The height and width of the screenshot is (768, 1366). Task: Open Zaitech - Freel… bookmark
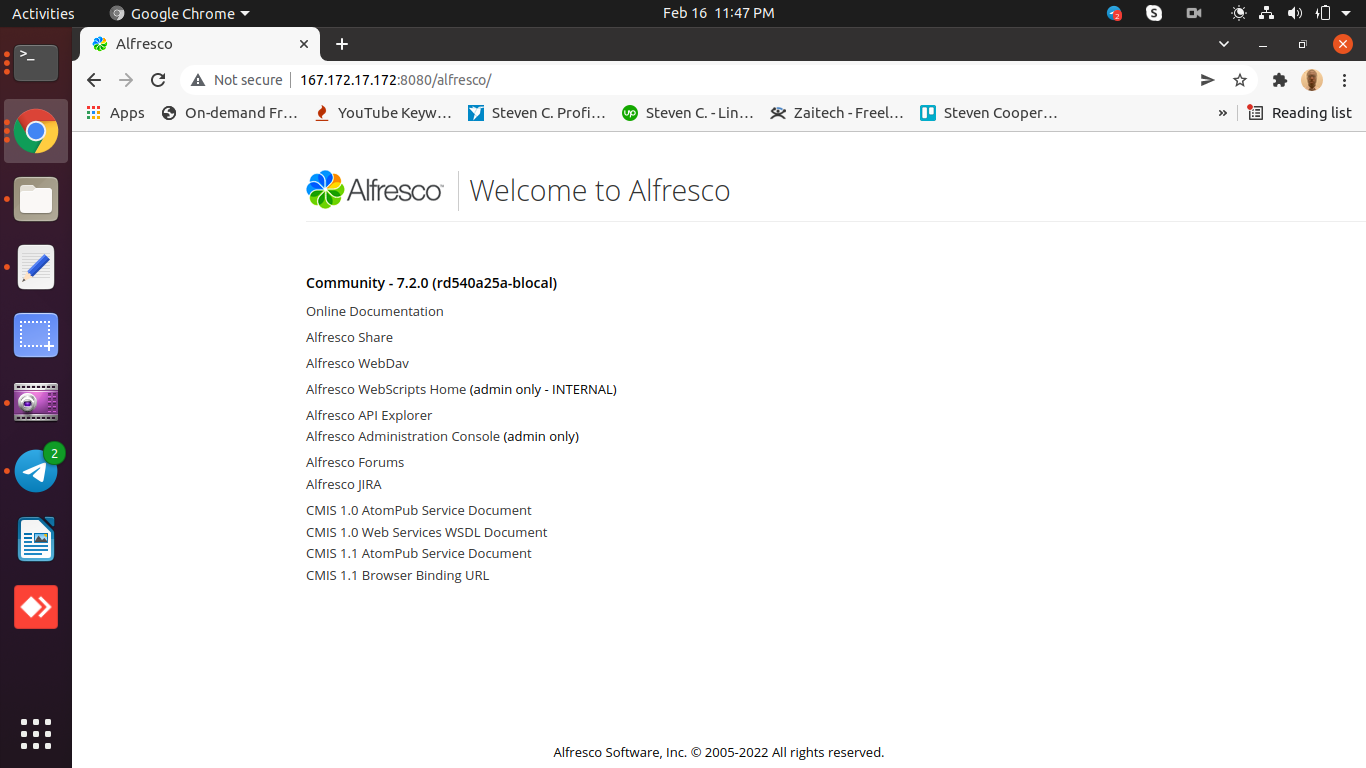[837, 113]
